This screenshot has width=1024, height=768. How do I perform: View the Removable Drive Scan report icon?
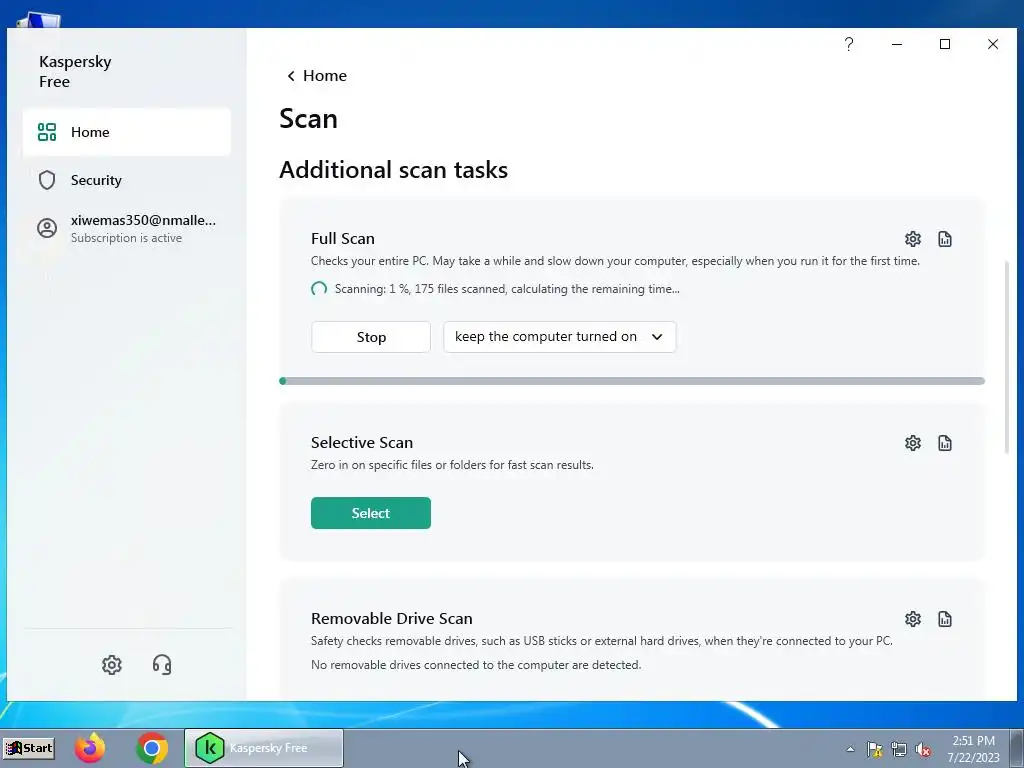(x=944, y=618)
